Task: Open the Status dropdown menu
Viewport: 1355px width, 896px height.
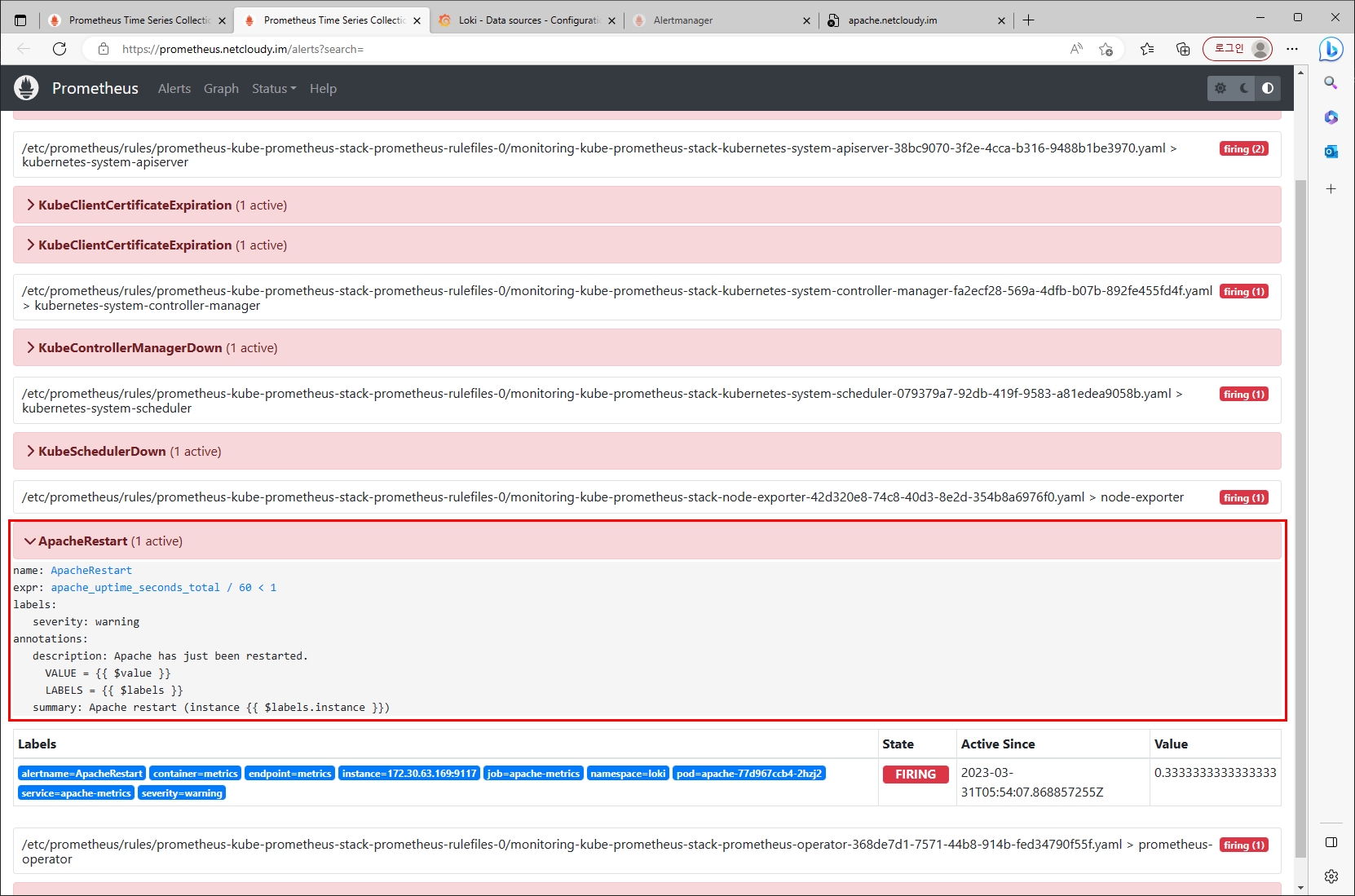Action: [274, 88]
